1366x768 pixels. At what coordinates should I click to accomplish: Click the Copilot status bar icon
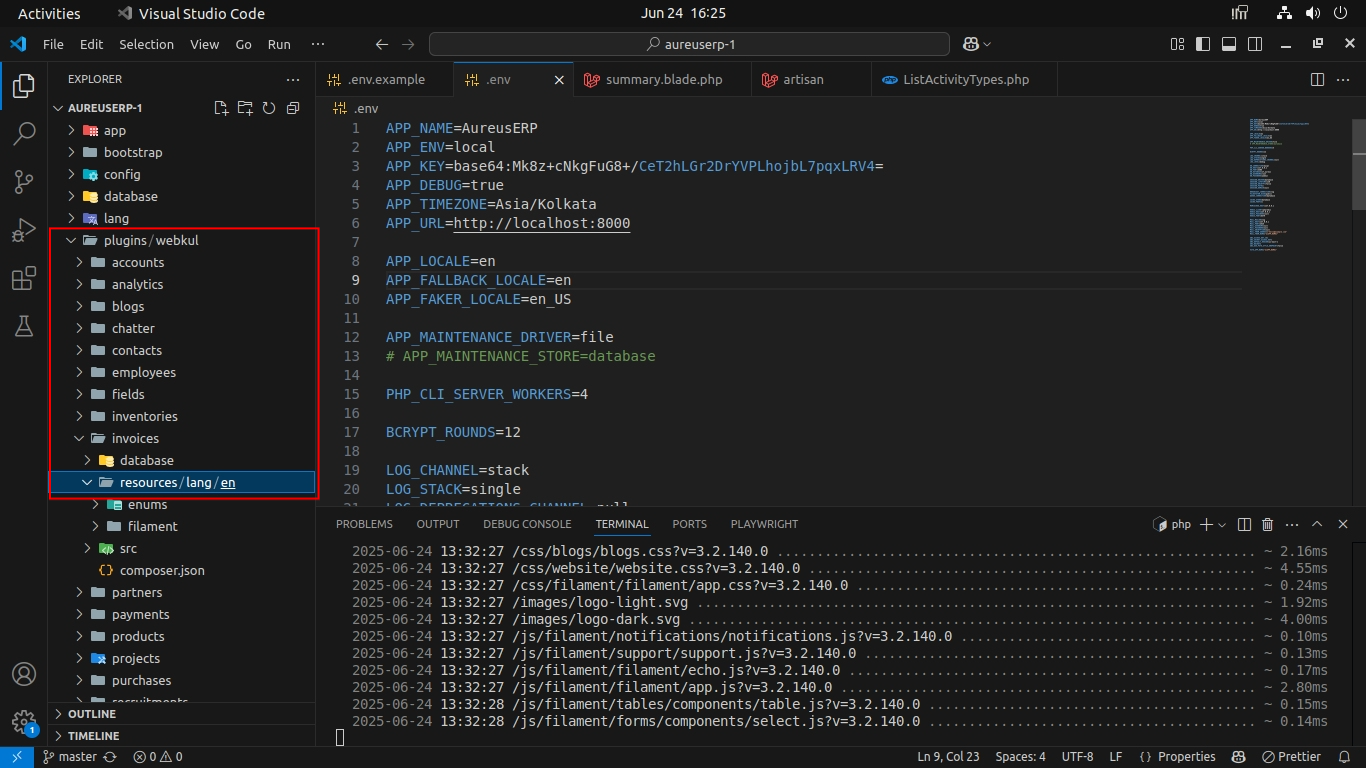tap(1238, 757)
